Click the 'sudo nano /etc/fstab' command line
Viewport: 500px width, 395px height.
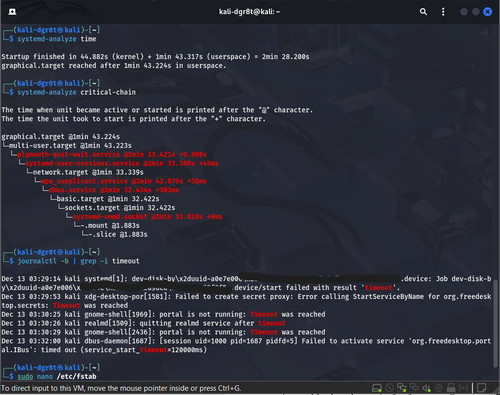pyautogui.click(x=57, y=376)
